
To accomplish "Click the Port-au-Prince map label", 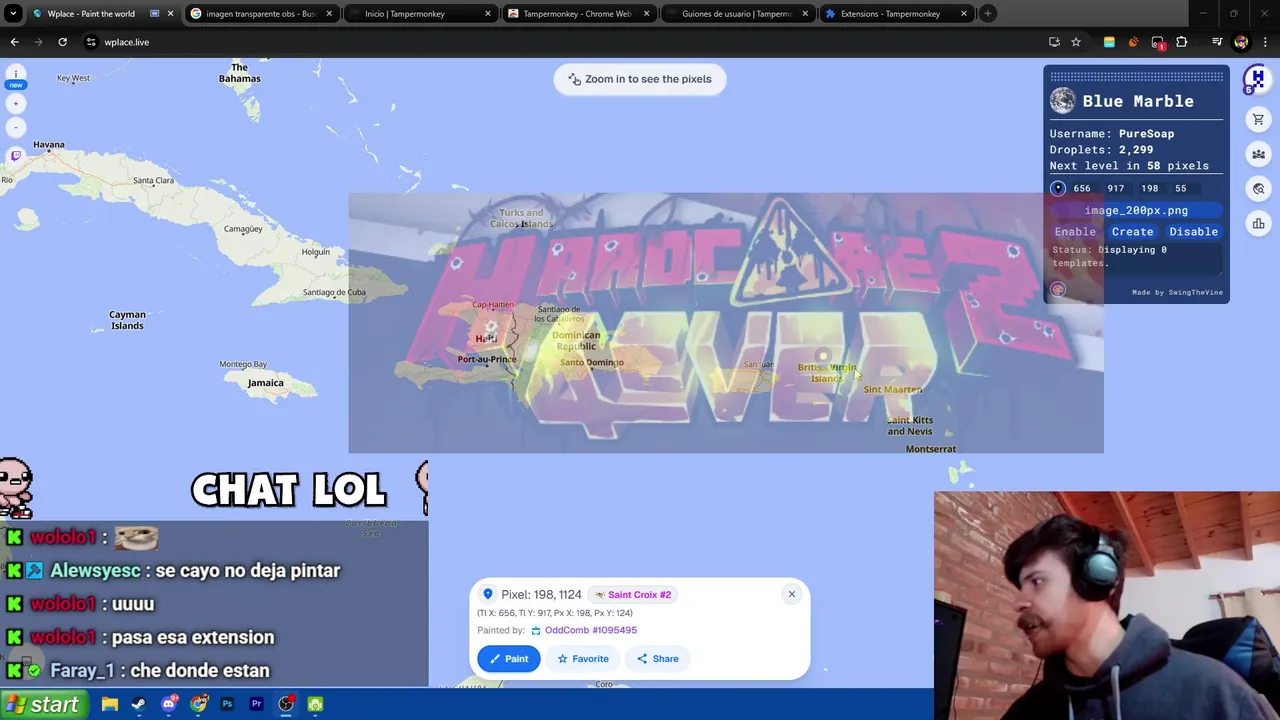I will pyautogui.click(x=487, y=359).
